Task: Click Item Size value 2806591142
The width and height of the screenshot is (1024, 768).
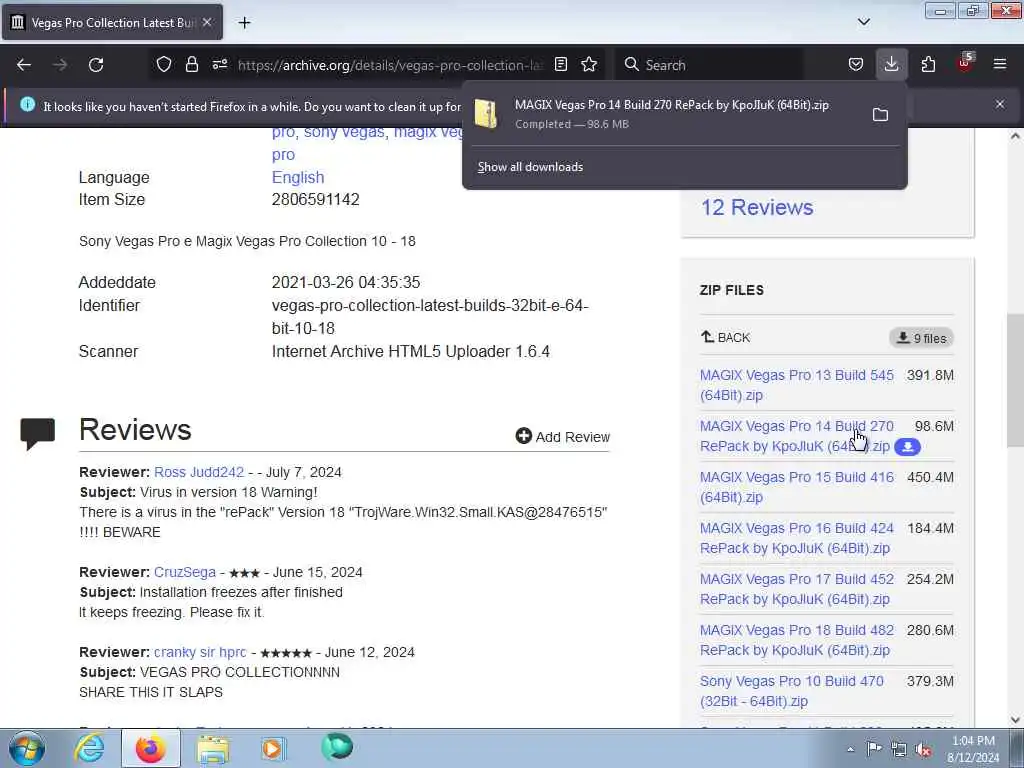Action: (315, 200)
